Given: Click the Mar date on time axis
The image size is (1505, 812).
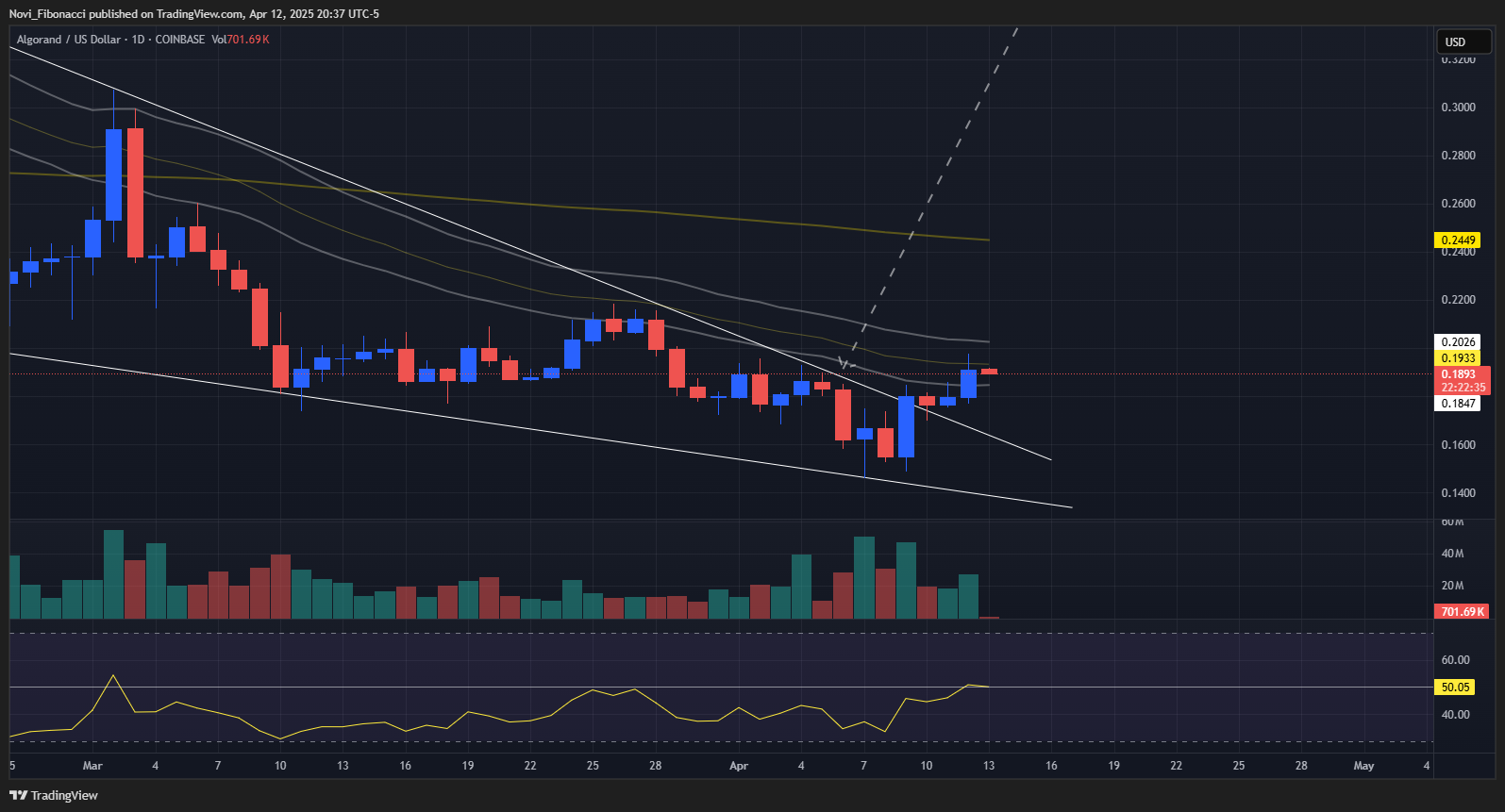Looking at the screenshot, I should 92,766.
